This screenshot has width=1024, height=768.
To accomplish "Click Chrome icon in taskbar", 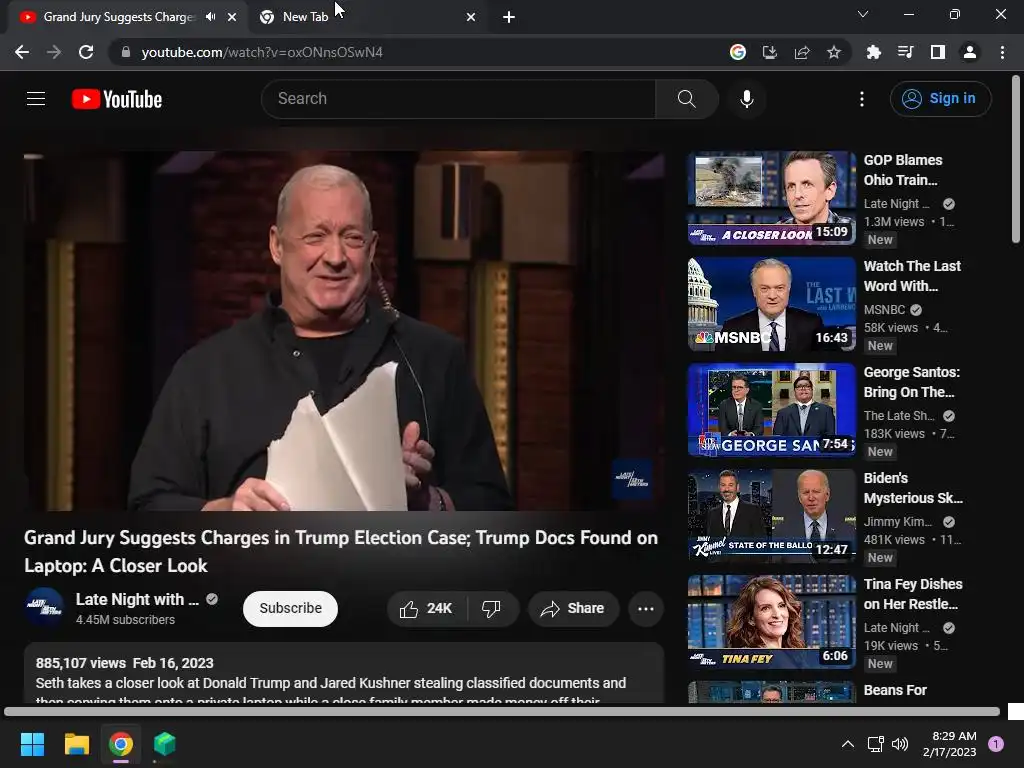I will [121, 744].
